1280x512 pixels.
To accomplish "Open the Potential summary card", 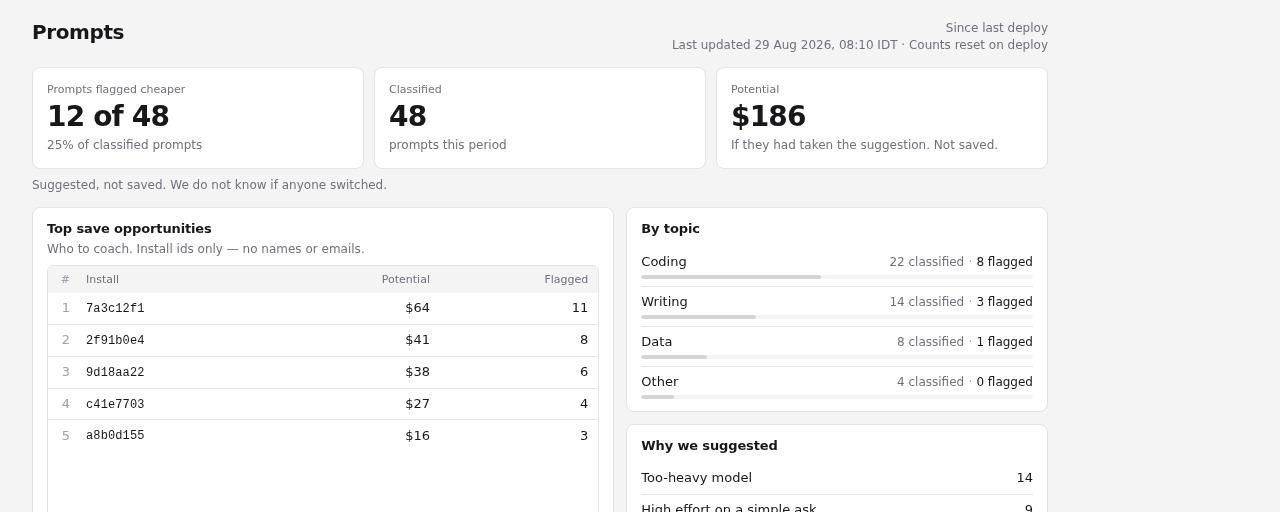I will (882, 118).
